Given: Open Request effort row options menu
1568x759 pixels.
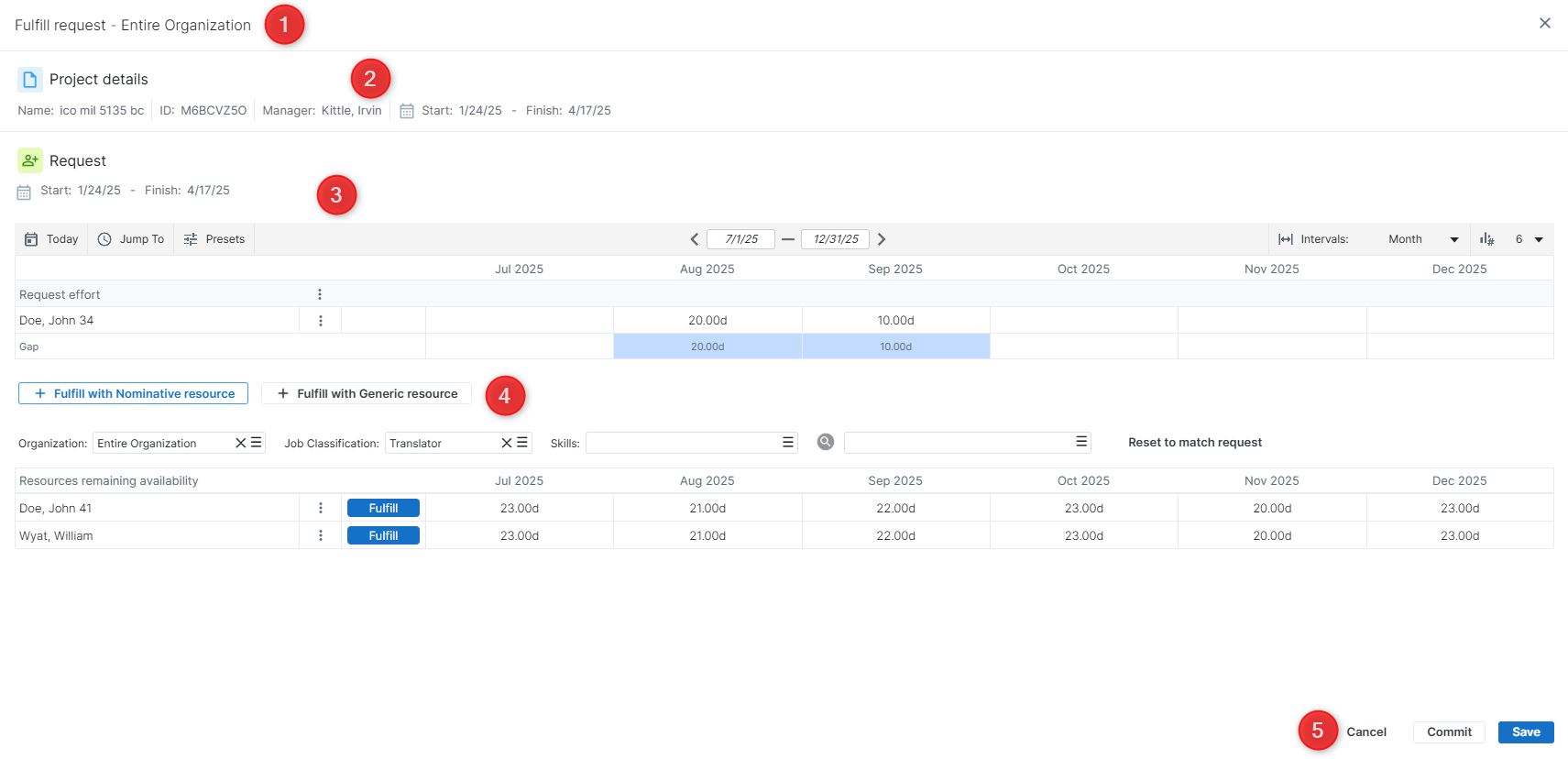Looking at the screenshot, I should (320, 294).
